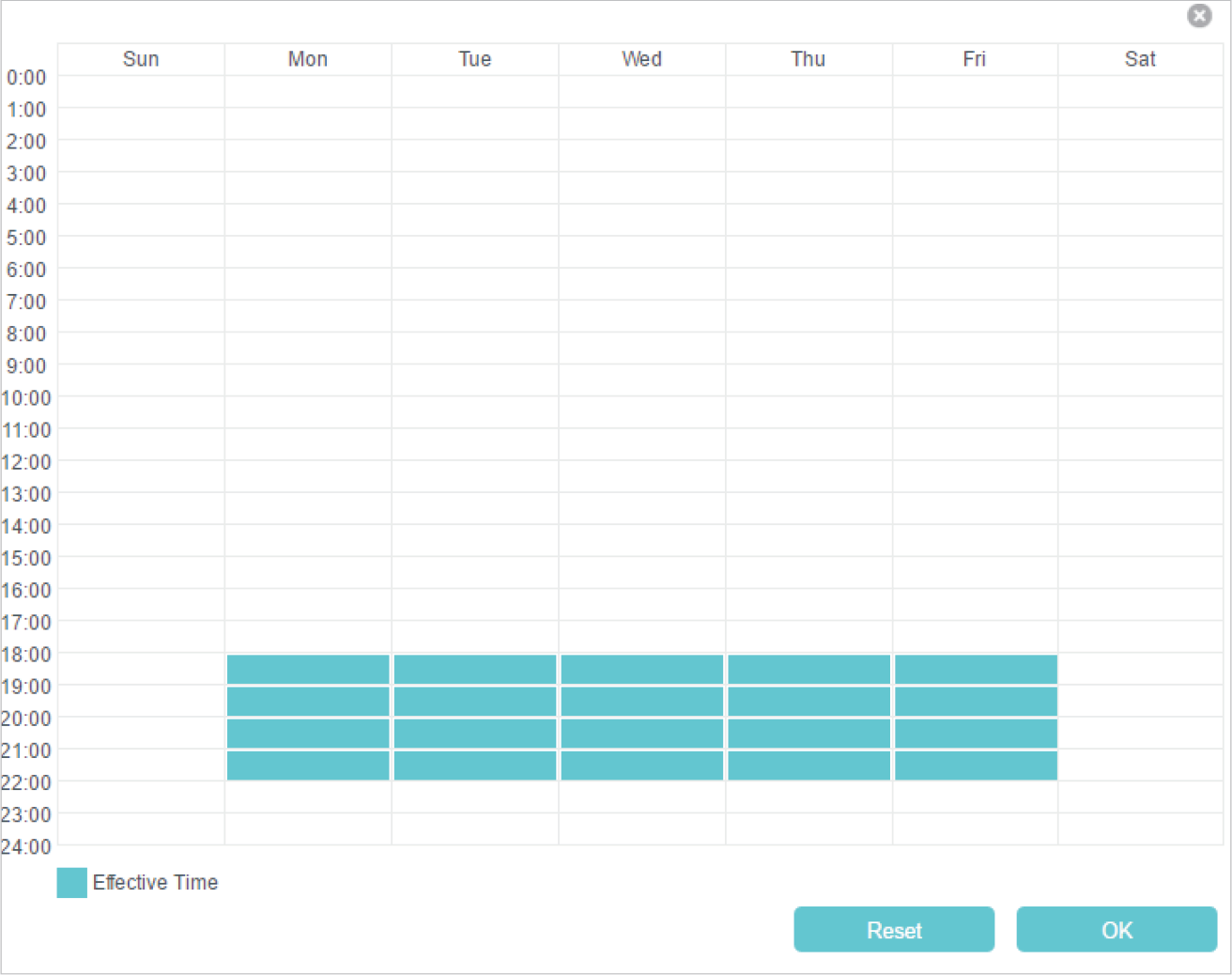
Task: Click the Effective Time legend swatch
Action: (71, 883)
